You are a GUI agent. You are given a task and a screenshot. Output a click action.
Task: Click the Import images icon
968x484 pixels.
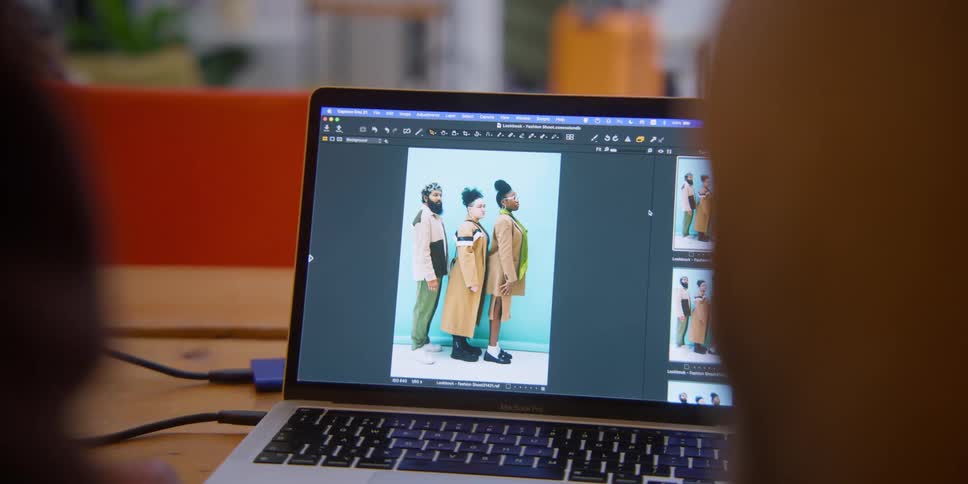(327, 128)
